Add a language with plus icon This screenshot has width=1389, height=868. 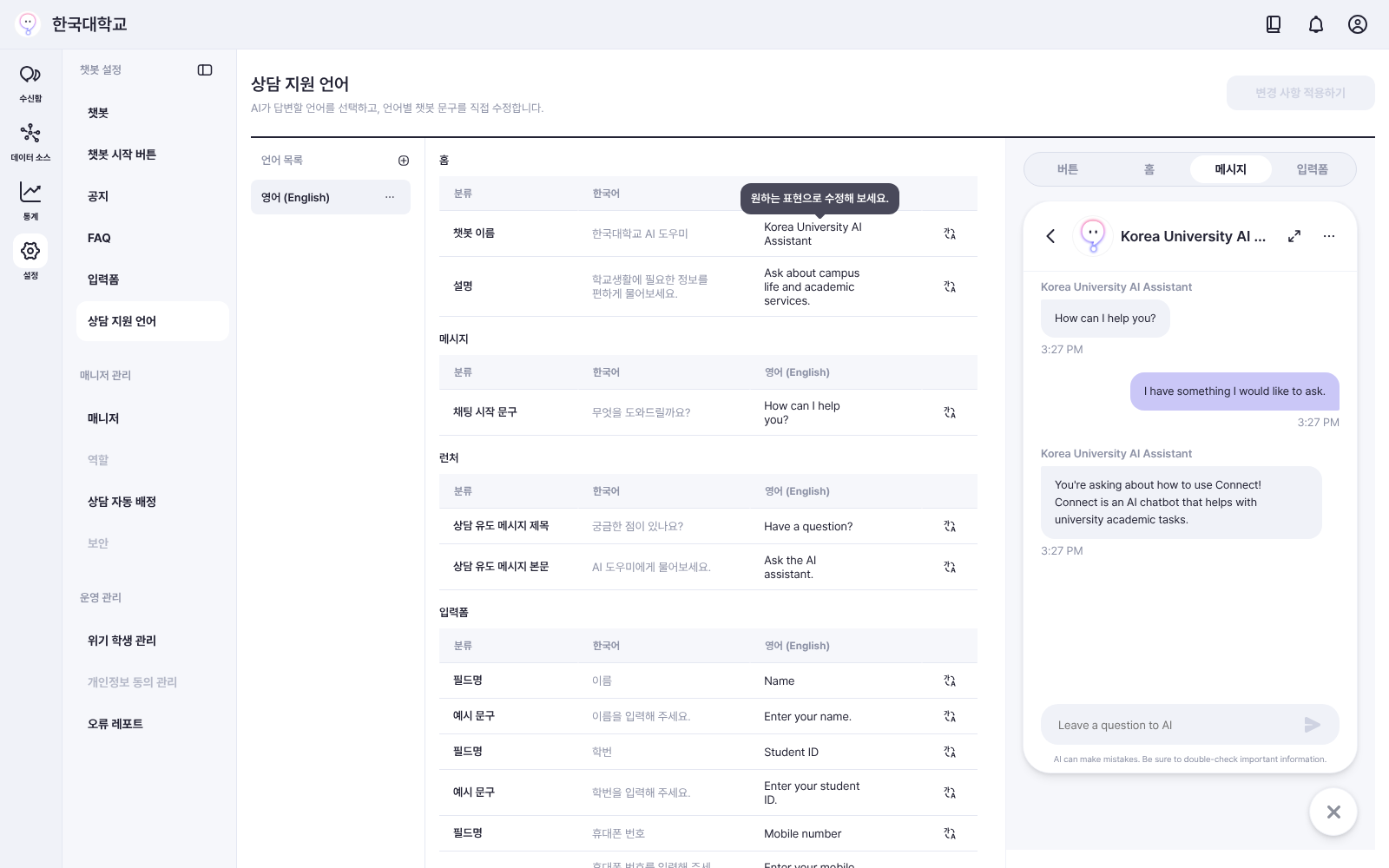(x=404, y=161)
